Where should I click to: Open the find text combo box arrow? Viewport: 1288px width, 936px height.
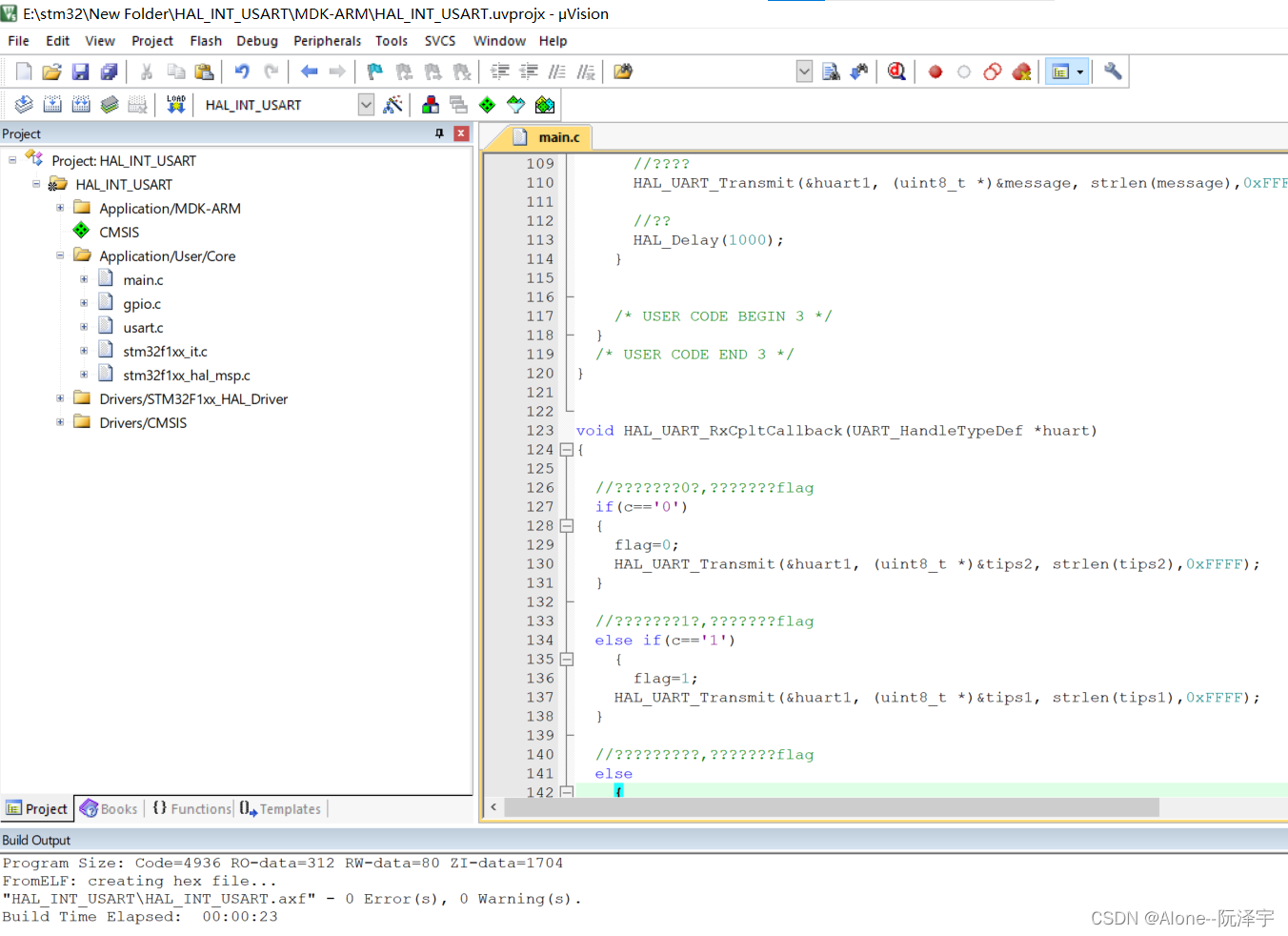coord(804,71)
